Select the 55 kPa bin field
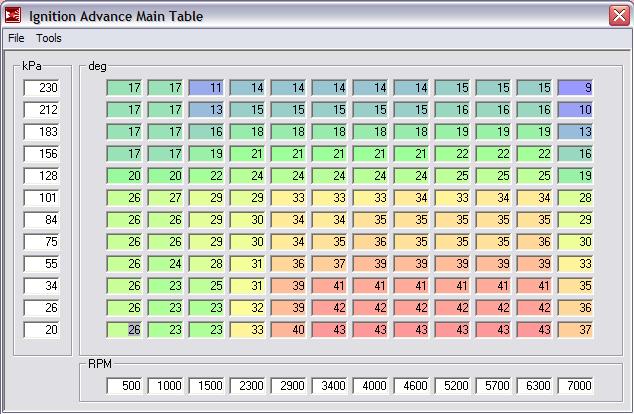This screenshot has height=414, width=634. [x=42, y=264]
